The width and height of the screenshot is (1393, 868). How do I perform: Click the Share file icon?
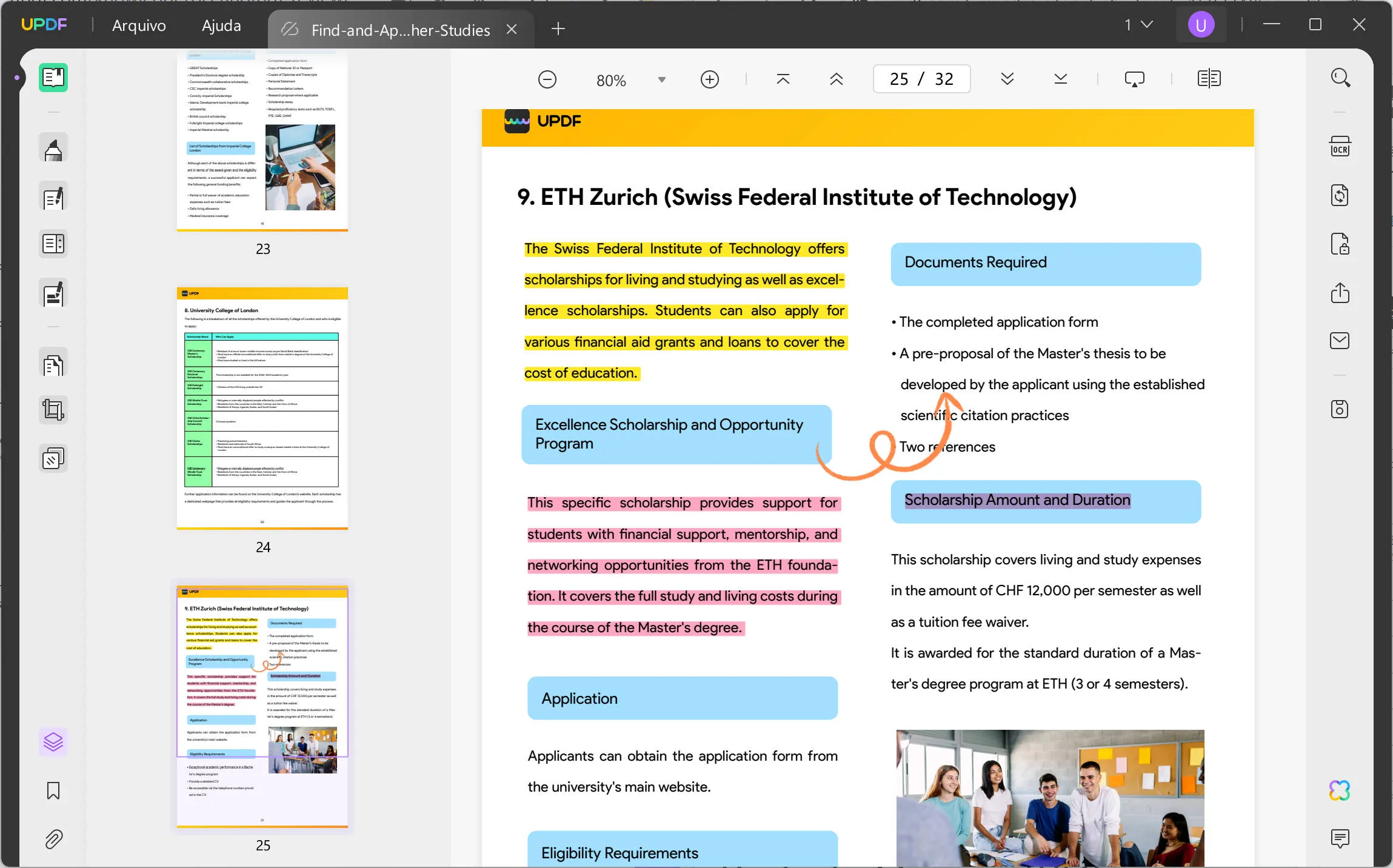[x=1340, y=293]
